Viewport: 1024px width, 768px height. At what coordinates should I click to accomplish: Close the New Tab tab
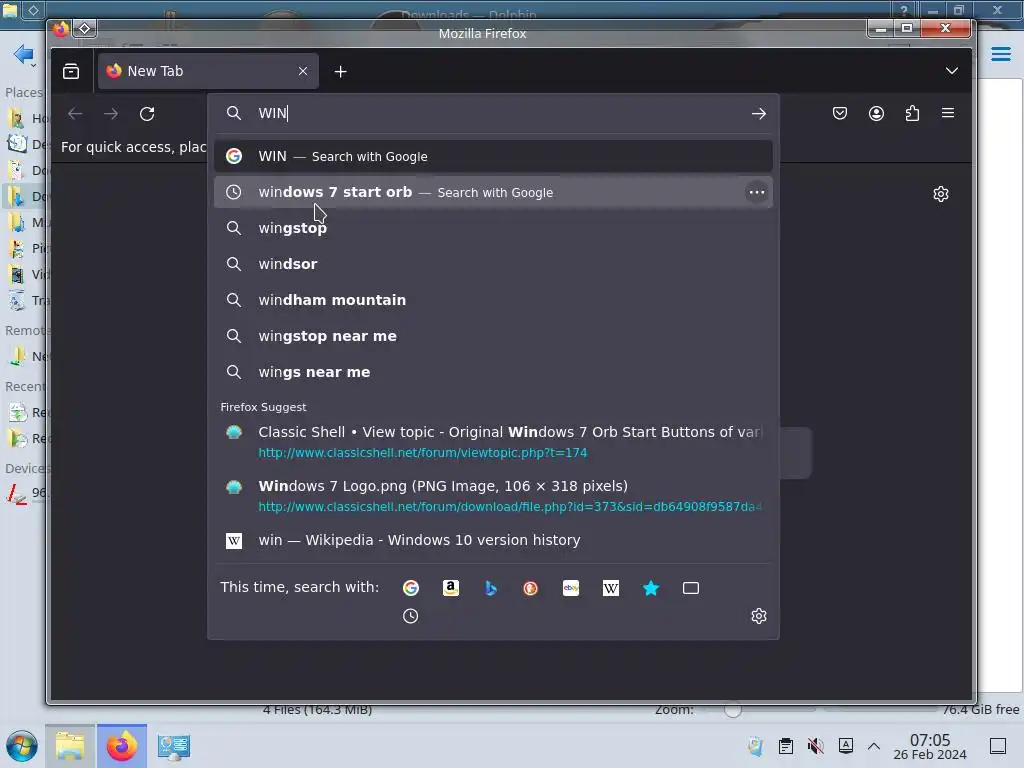pos(303,71)
